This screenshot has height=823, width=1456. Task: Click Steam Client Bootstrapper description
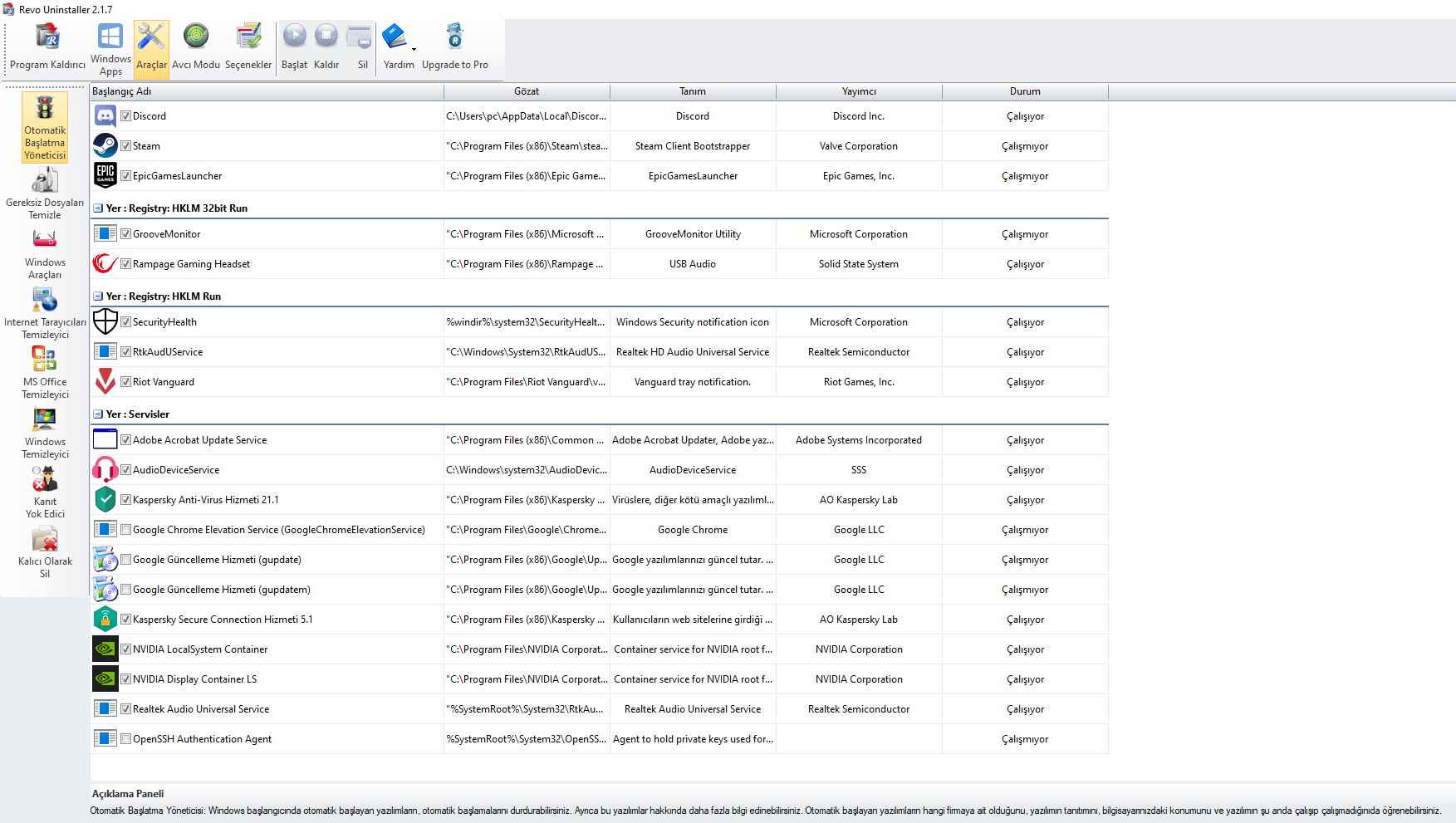click(x=693, y=146)
